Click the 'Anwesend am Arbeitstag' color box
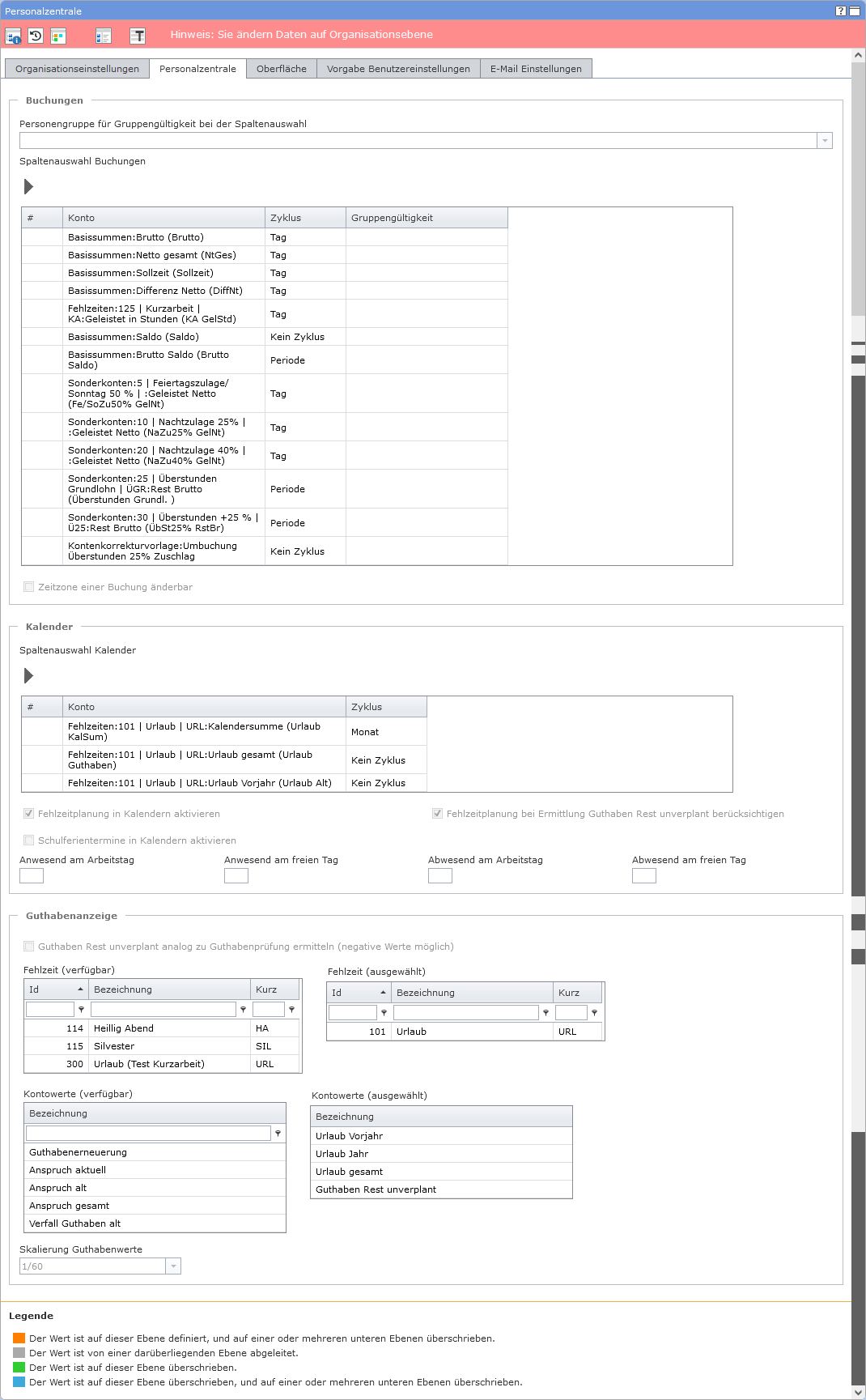This screenshot has width=866, height=1400. tap(32, 876)
